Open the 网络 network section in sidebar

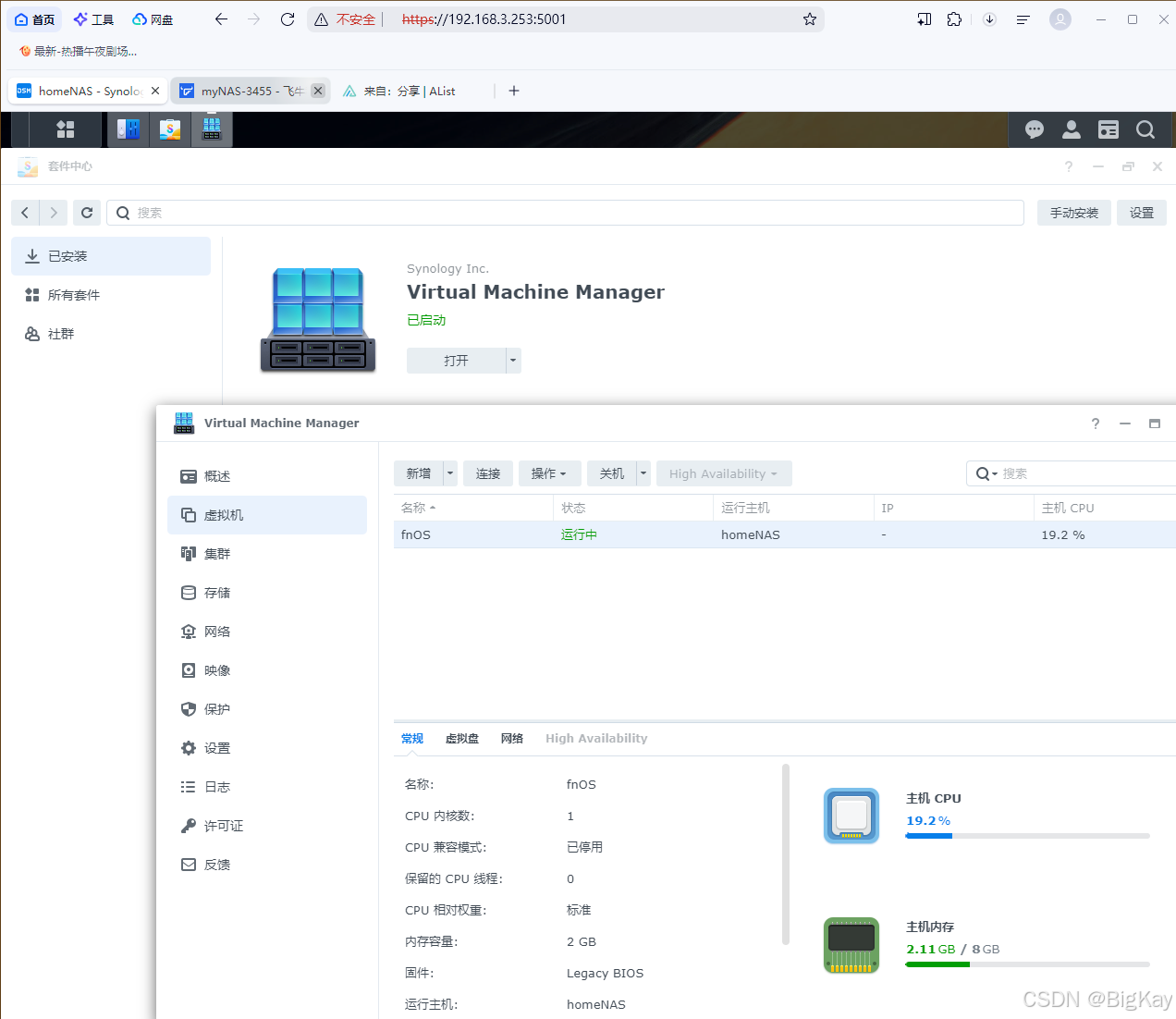click(267, 632)
